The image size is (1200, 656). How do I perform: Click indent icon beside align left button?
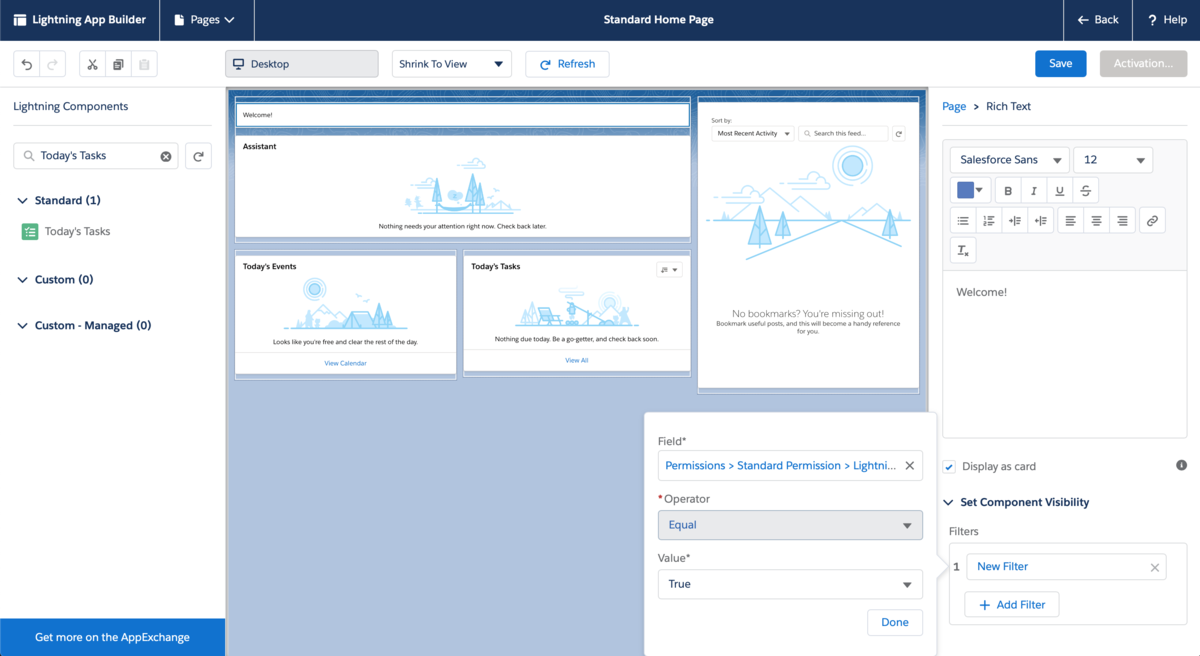click(1041, 221)
